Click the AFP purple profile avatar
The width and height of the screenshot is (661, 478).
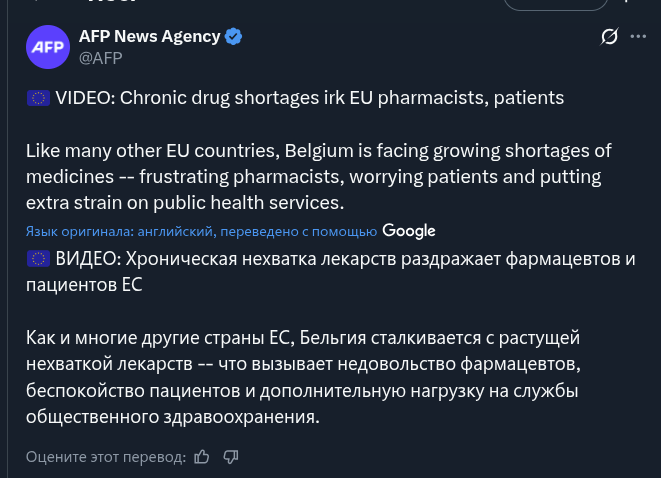(48, 47)
